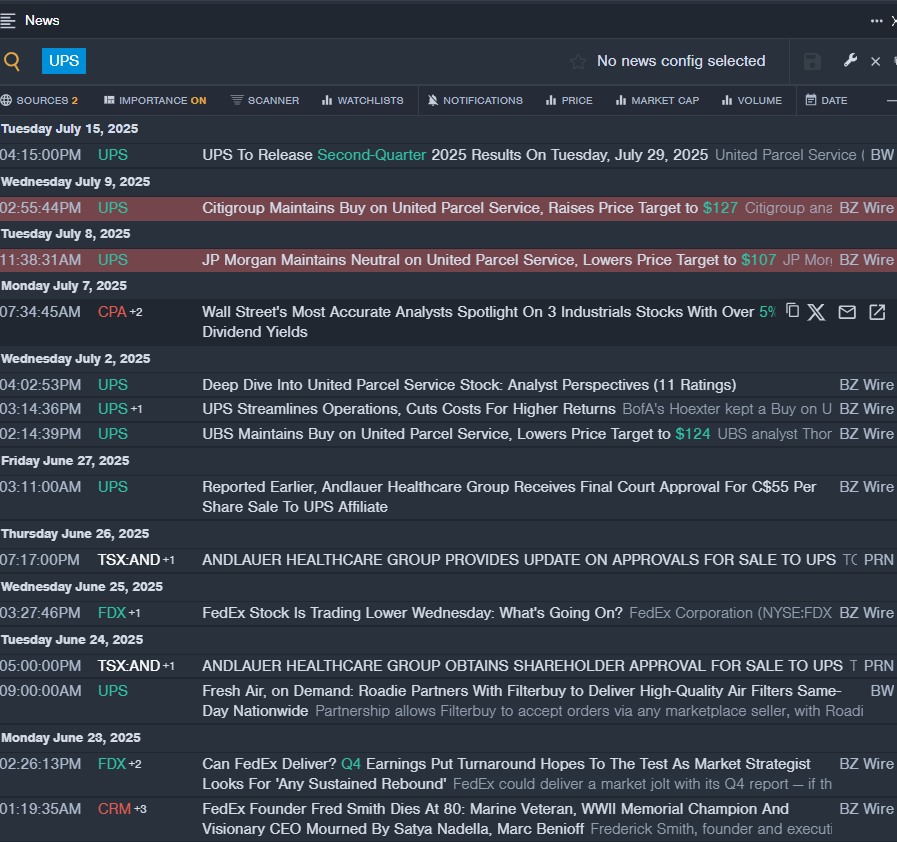Viewport: 897px width, 842px height.
Task: Toggle the Importance ON filter
Action: 155,100
